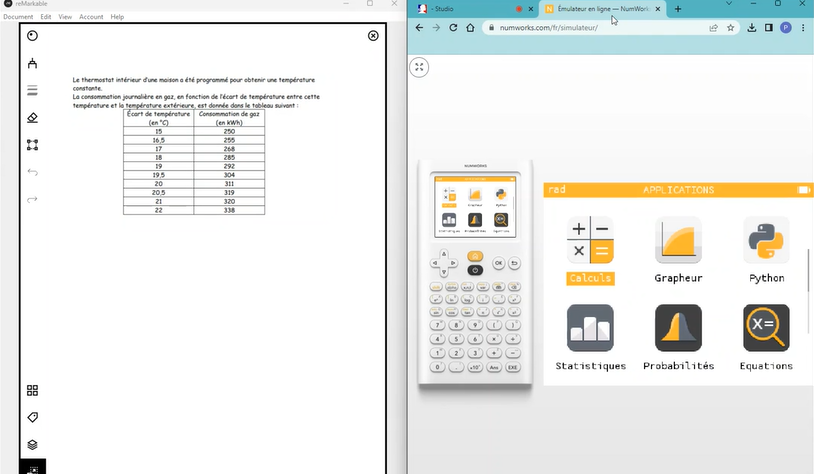Open the Chrome three-dot menu
814x474 pixels.
(803, 28)
